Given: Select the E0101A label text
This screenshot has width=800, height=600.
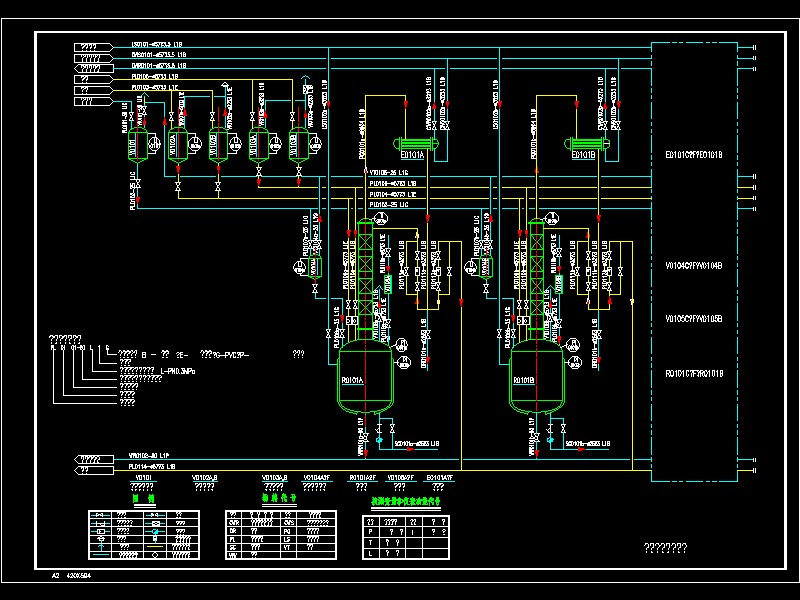Looking at the screenshot, I should tap(412, 155).
